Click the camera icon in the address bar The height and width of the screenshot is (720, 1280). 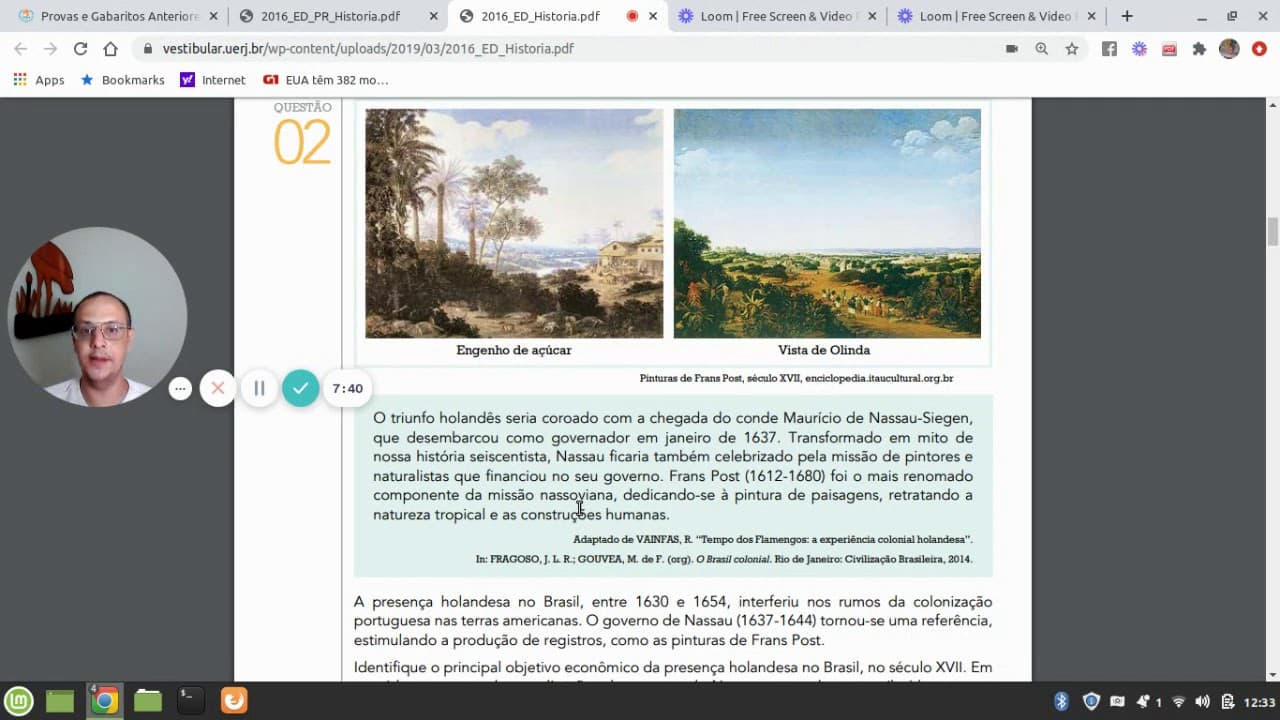[1012, 48]
